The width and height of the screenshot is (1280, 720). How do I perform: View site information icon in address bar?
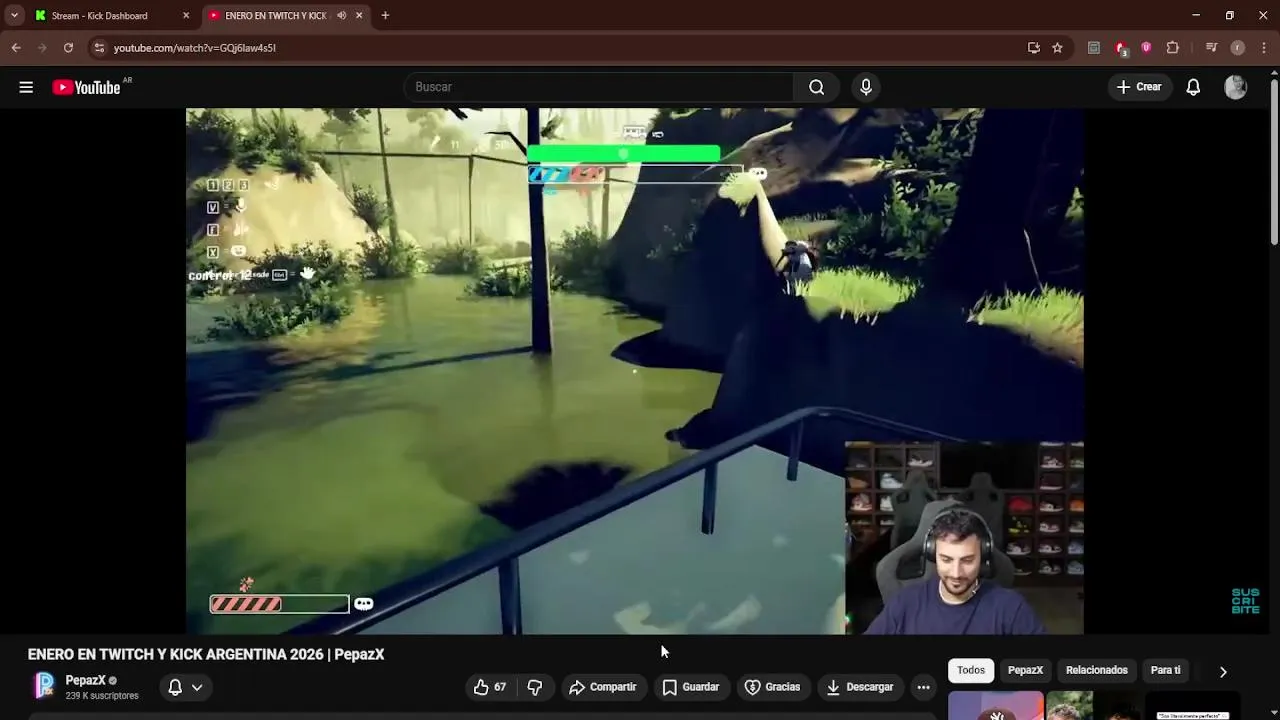coord(98,47)
